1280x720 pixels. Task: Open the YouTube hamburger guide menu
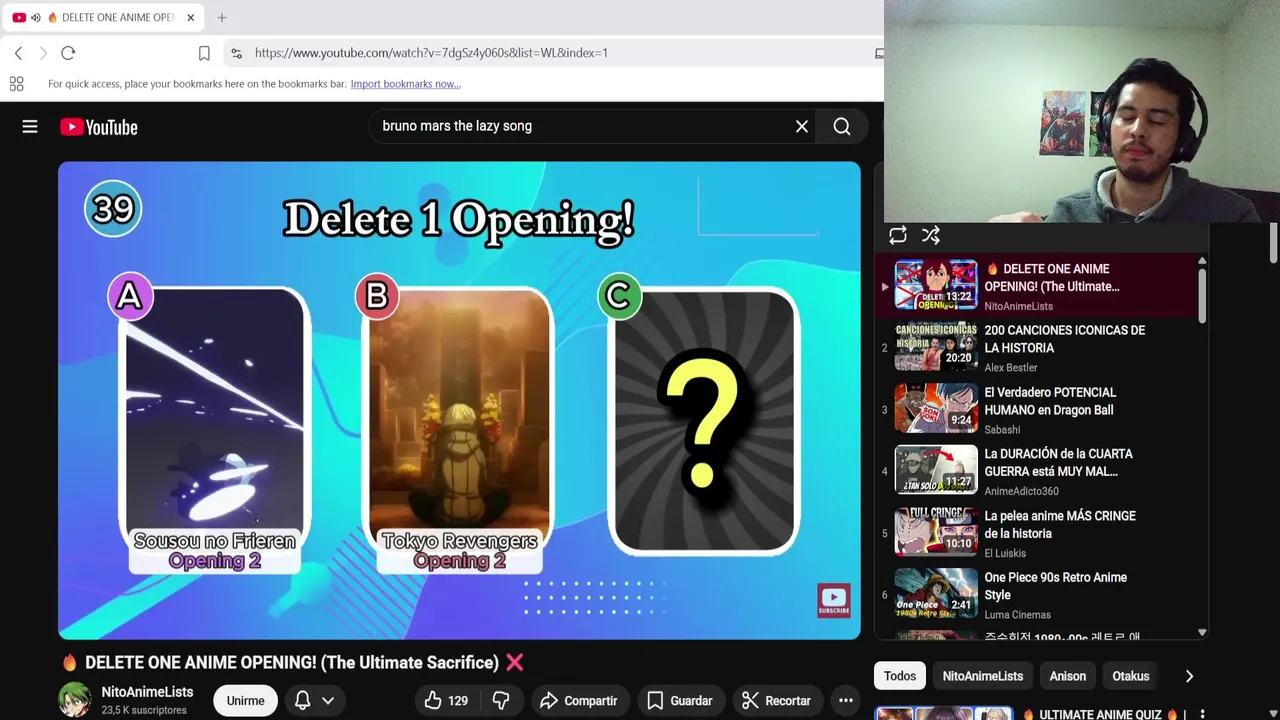click(x=30, y=127)
